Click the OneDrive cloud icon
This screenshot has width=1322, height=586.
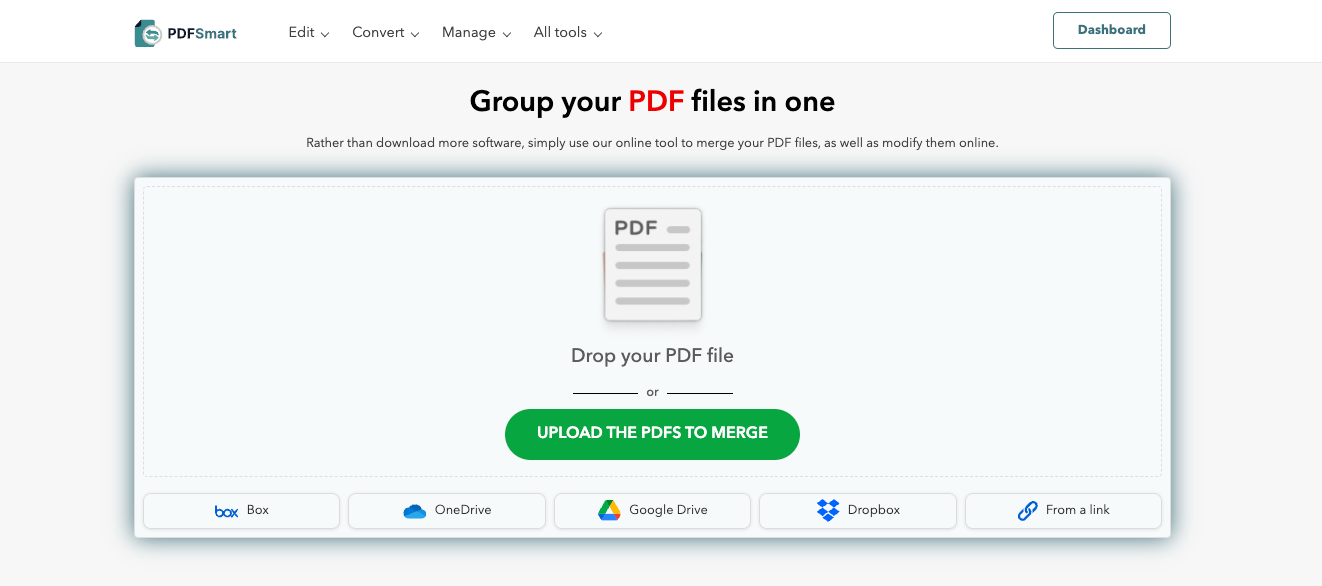click(414, 511)
